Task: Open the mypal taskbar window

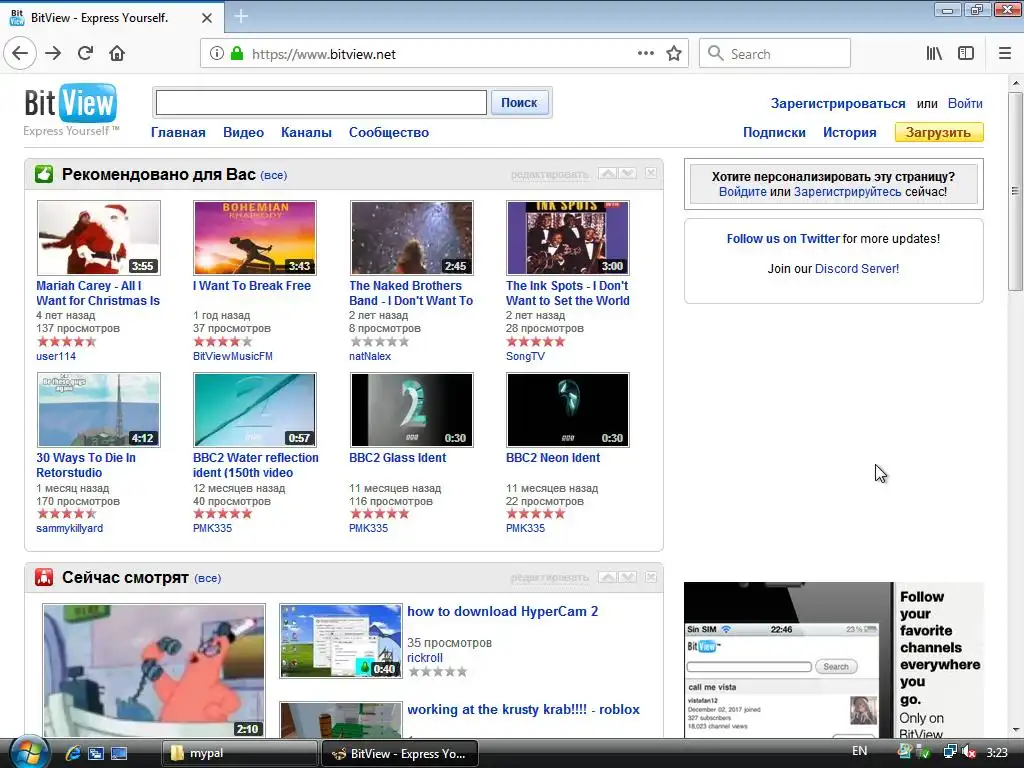Action: (x=239, y=753)
